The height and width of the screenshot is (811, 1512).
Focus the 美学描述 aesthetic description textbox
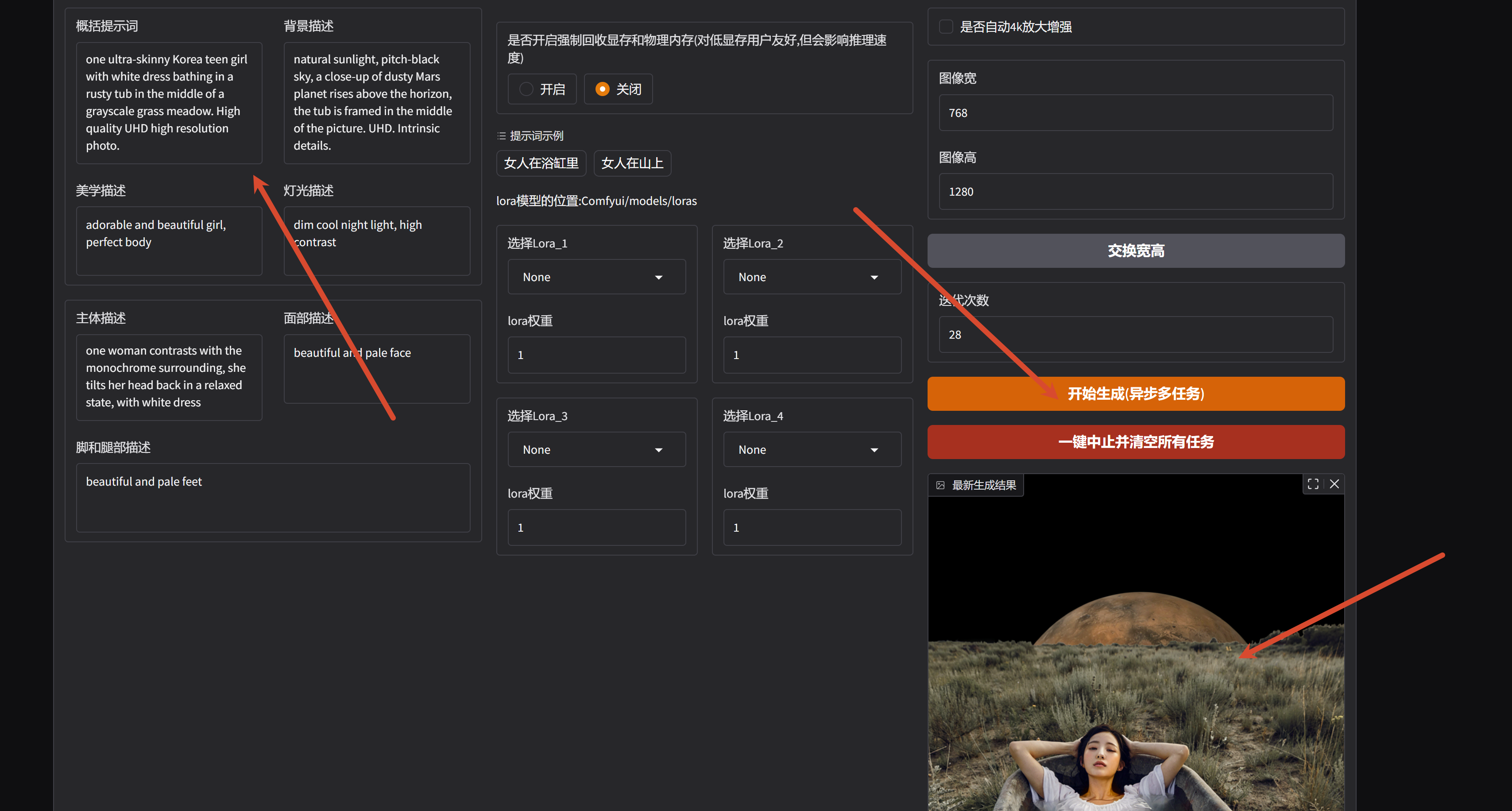[169, 241]
